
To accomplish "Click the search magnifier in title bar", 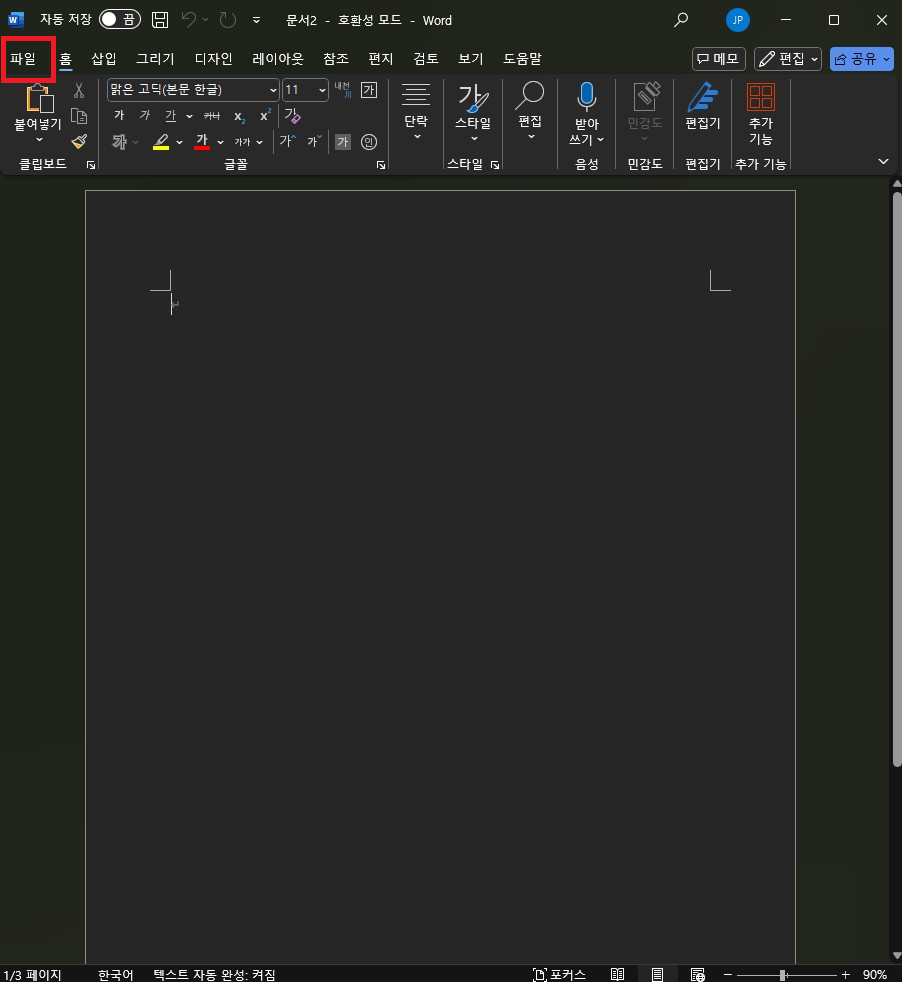I will (681, 20).
